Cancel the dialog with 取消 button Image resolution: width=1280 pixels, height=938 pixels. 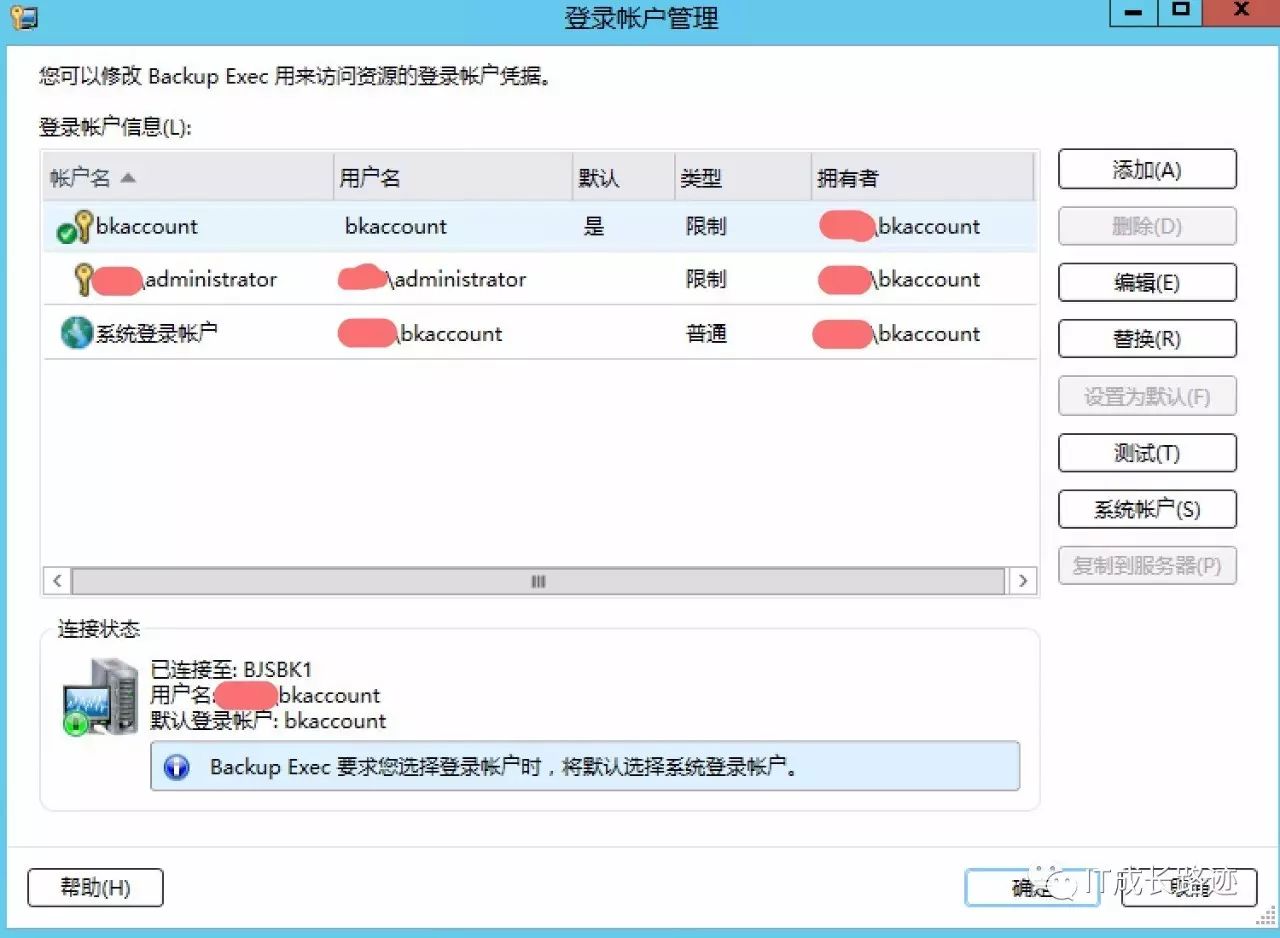(1189, 887)
